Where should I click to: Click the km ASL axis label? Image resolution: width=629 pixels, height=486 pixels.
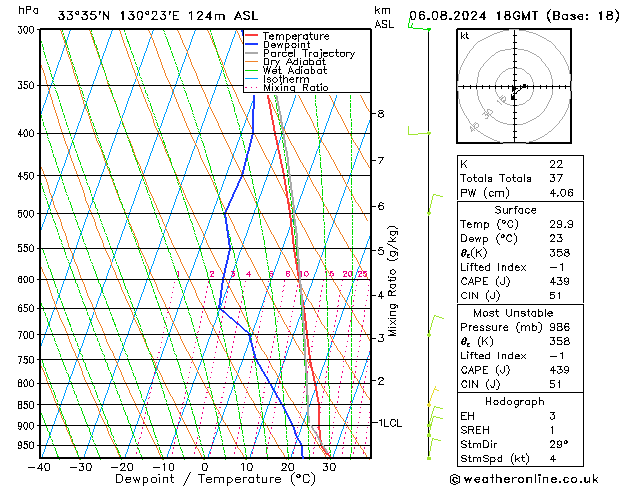384,17
